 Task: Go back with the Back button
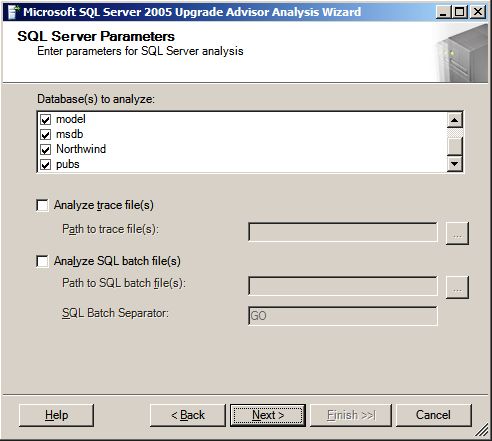(x=188, y=415)
